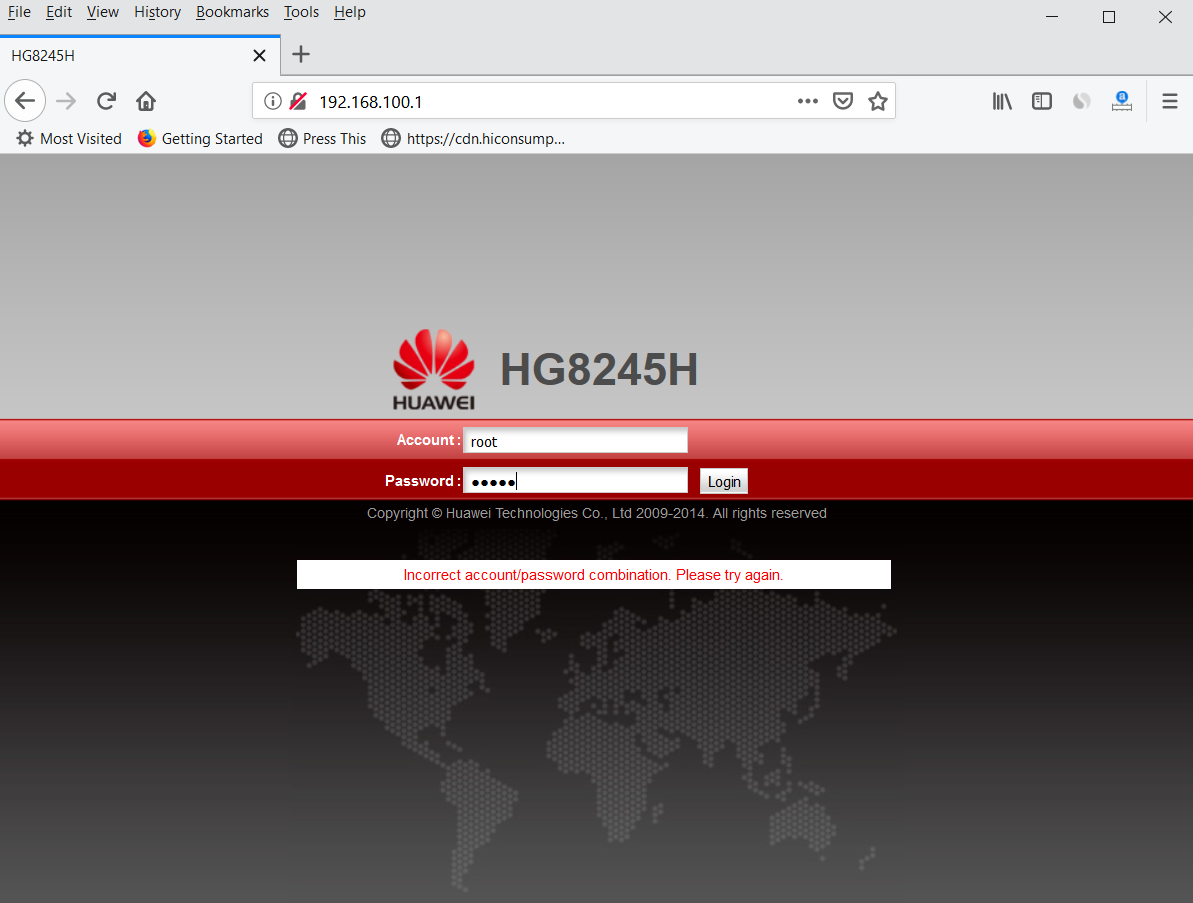Go back to the previous page
The image size is (1193, 903).
point(25,100)
